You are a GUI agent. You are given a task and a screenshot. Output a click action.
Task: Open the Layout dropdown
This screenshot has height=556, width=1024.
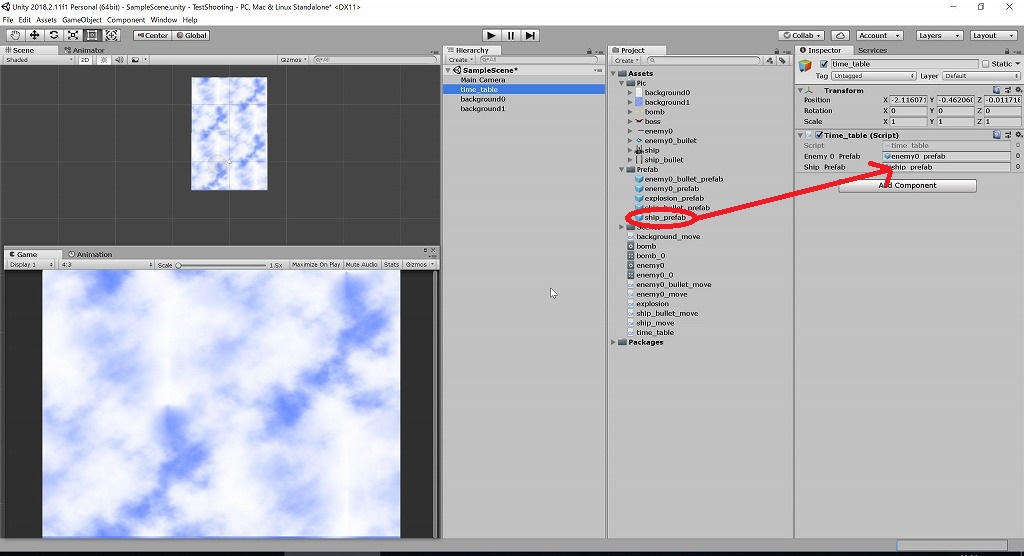pyautogui.click(x=993, y=35)
